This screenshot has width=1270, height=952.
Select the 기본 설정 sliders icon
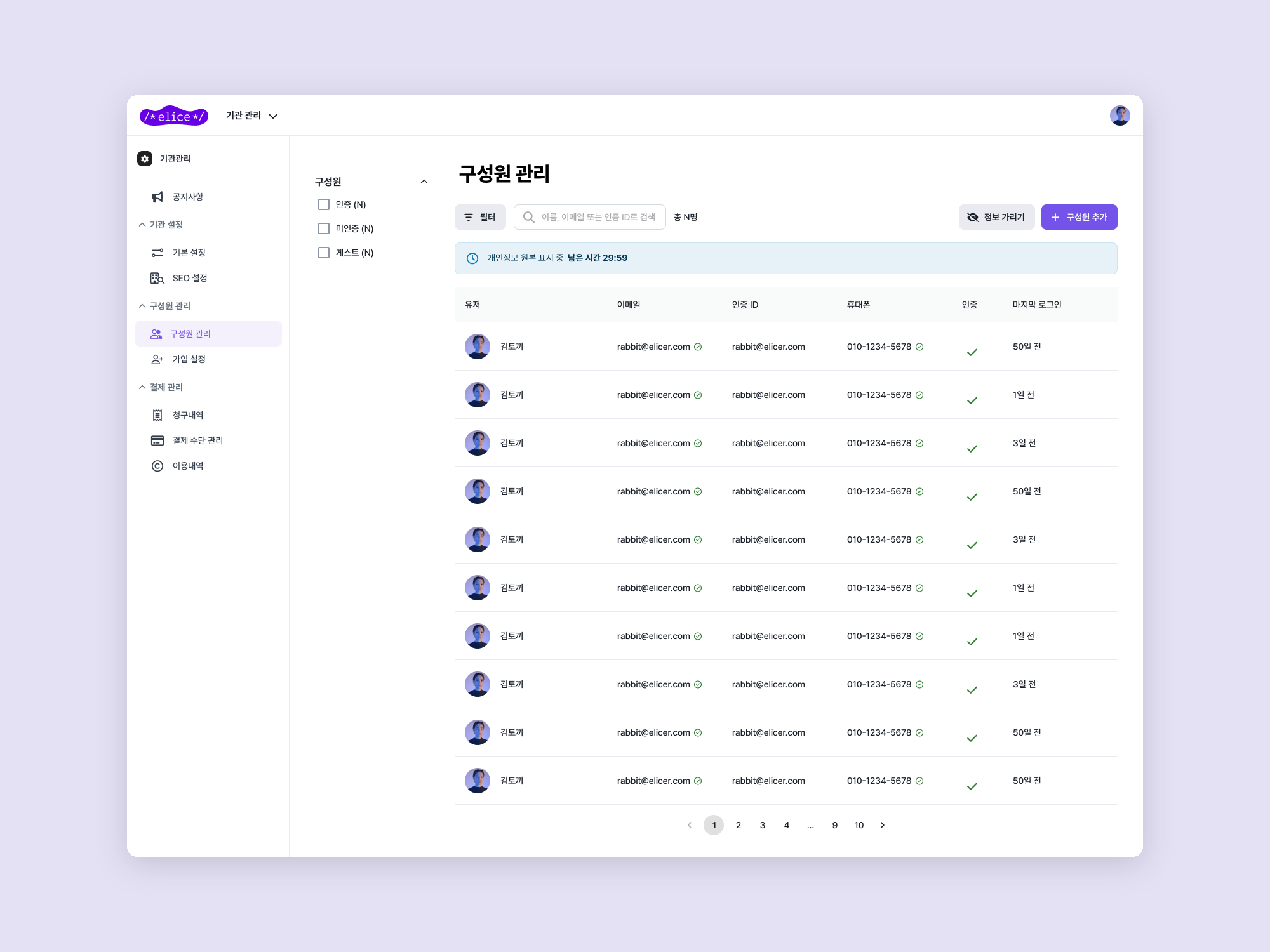coord(157,253)
